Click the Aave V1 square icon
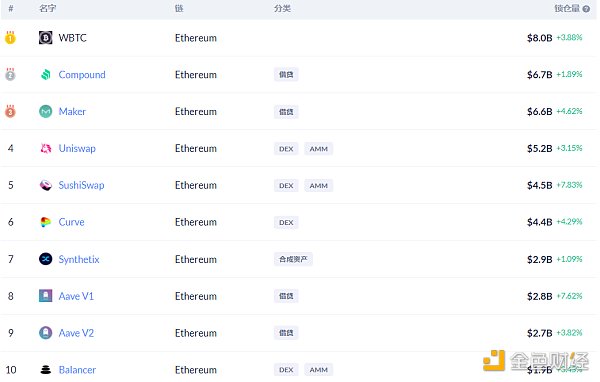 pyautogui.click(x=46, y=296)
